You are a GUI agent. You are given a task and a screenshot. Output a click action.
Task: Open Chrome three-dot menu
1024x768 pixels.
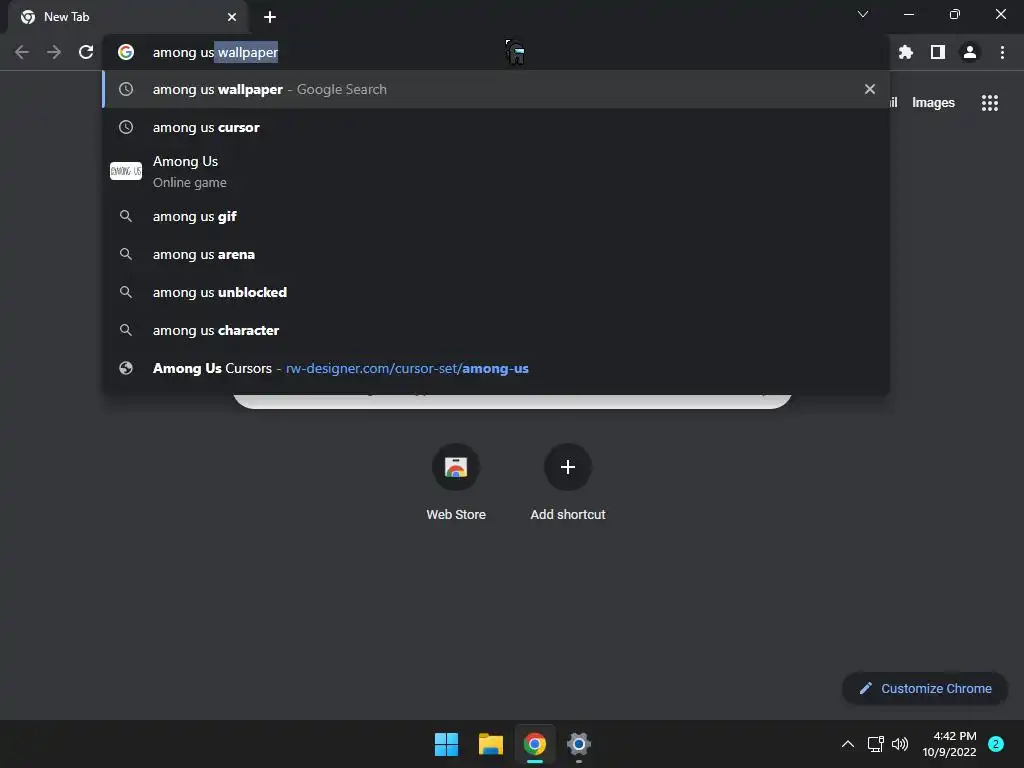[1002, 52]
